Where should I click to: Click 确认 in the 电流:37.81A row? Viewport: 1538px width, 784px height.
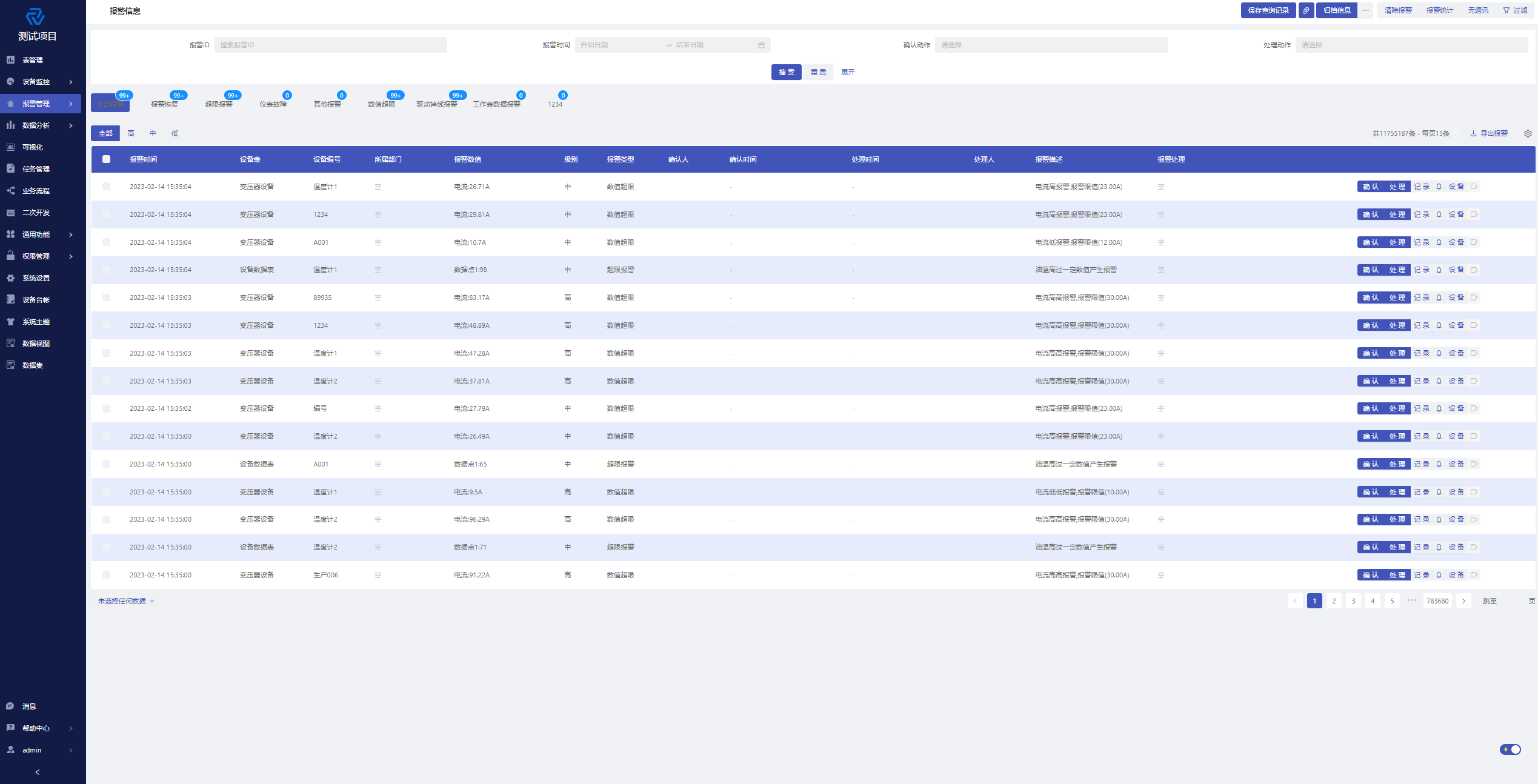pyautogui.click(x=1370, y=381)
